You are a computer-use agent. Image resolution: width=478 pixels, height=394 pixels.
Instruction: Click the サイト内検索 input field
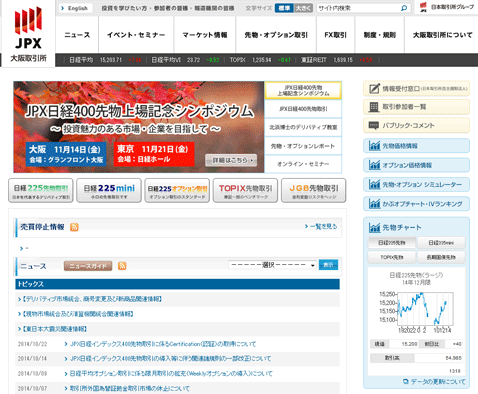click(358, 8)
